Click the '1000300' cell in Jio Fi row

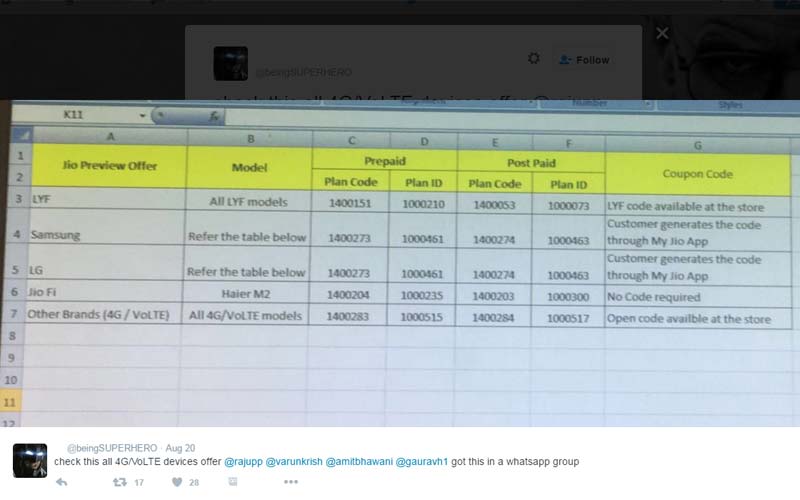pyautogui.click(x=568, y=297)
